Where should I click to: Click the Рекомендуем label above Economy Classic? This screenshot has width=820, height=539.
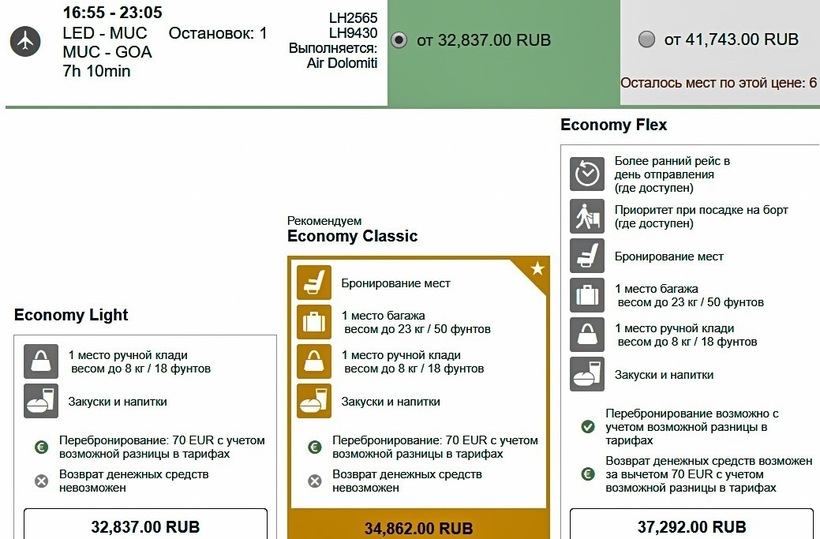pyautogui.click(x=324, y=221)
